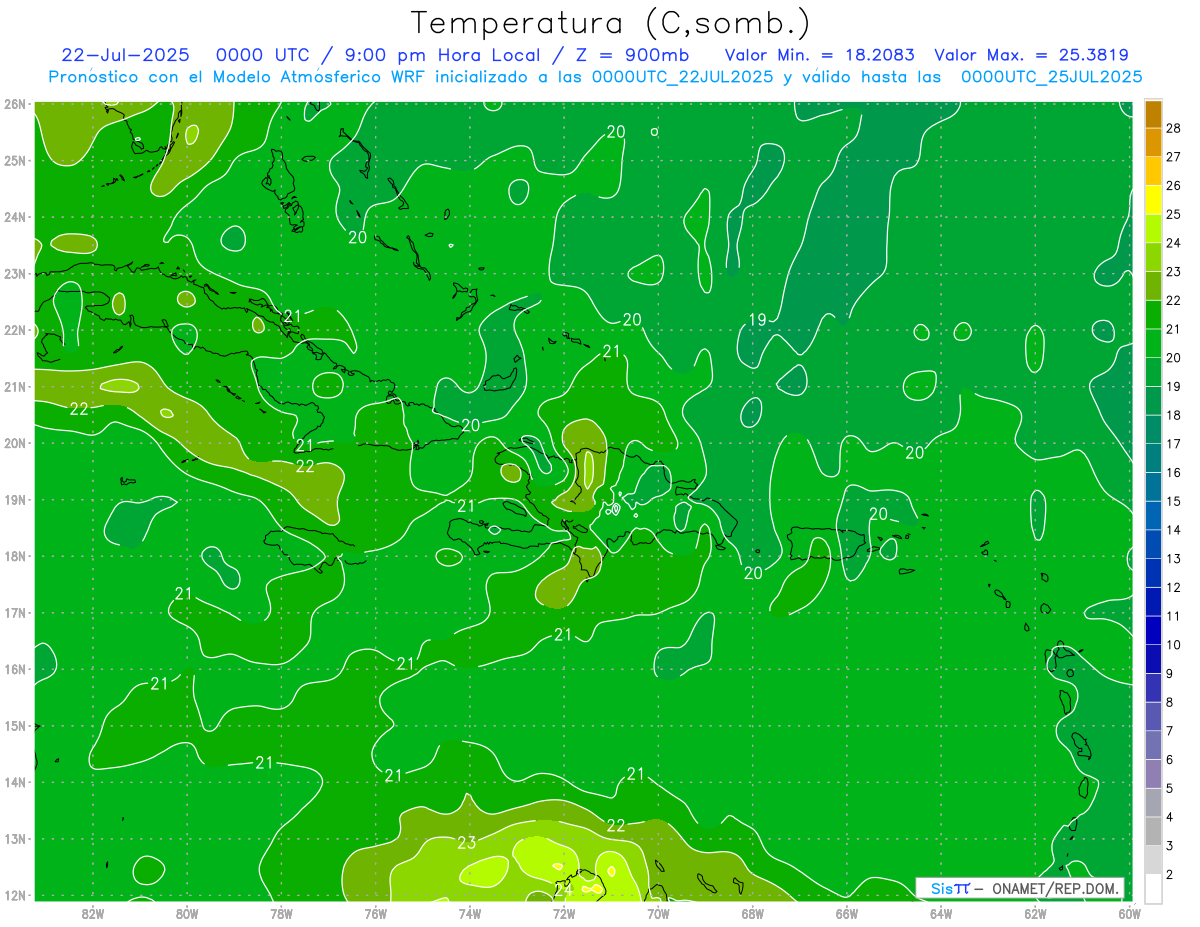Click the "19N" latitude axis label

pyautogui.click(x=14, y=500)
